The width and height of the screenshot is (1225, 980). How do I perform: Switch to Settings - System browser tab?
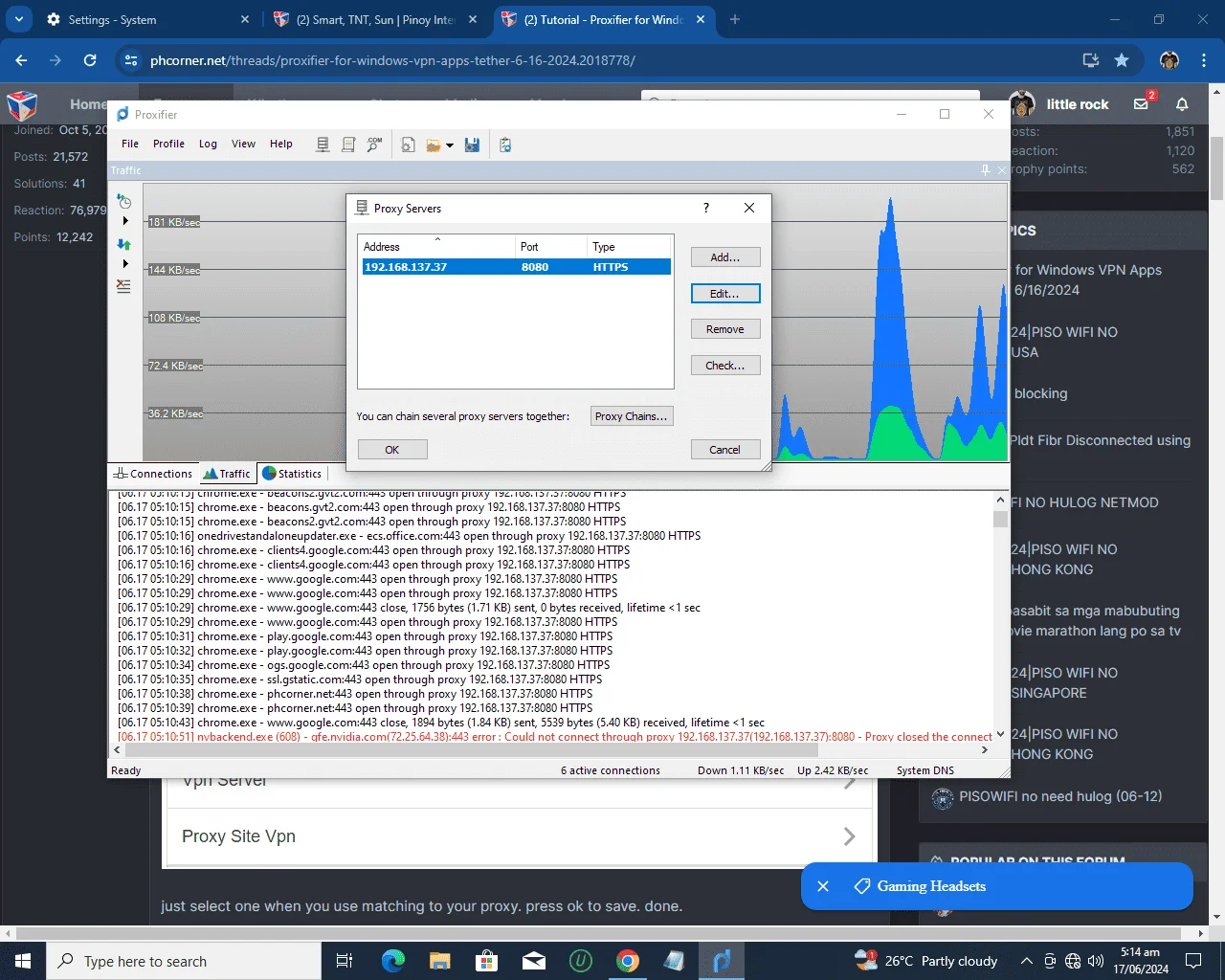point(148,19)
